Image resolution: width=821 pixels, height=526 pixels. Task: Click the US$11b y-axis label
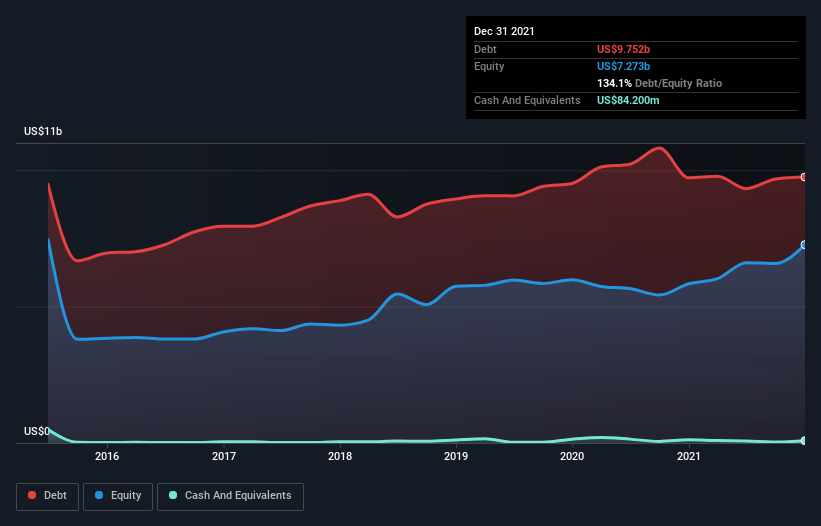coord(43,131)
